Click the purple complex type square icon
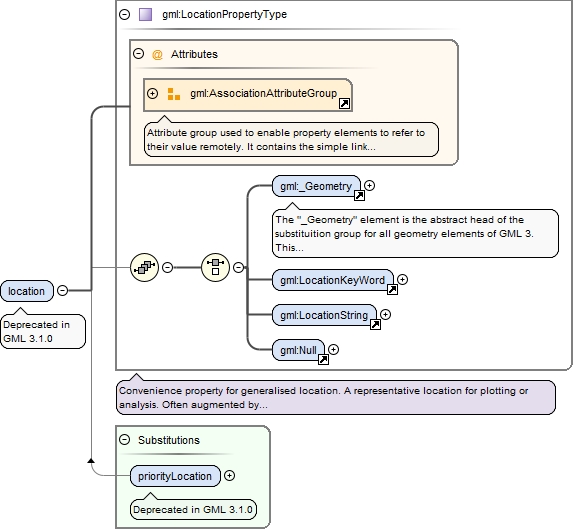The image size is (574, 530). tap(145, 14)
